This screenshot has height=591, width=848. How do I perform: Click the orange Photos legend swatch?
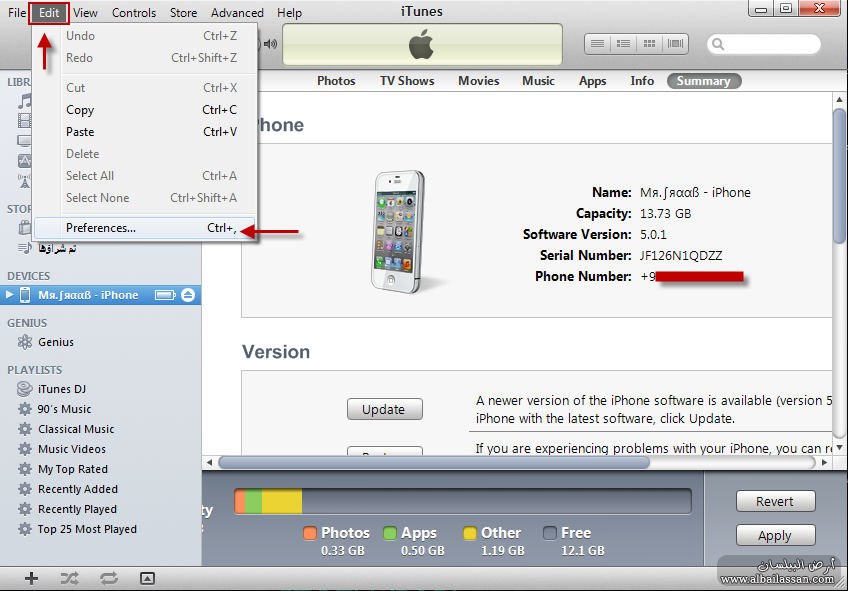(310, 533)
